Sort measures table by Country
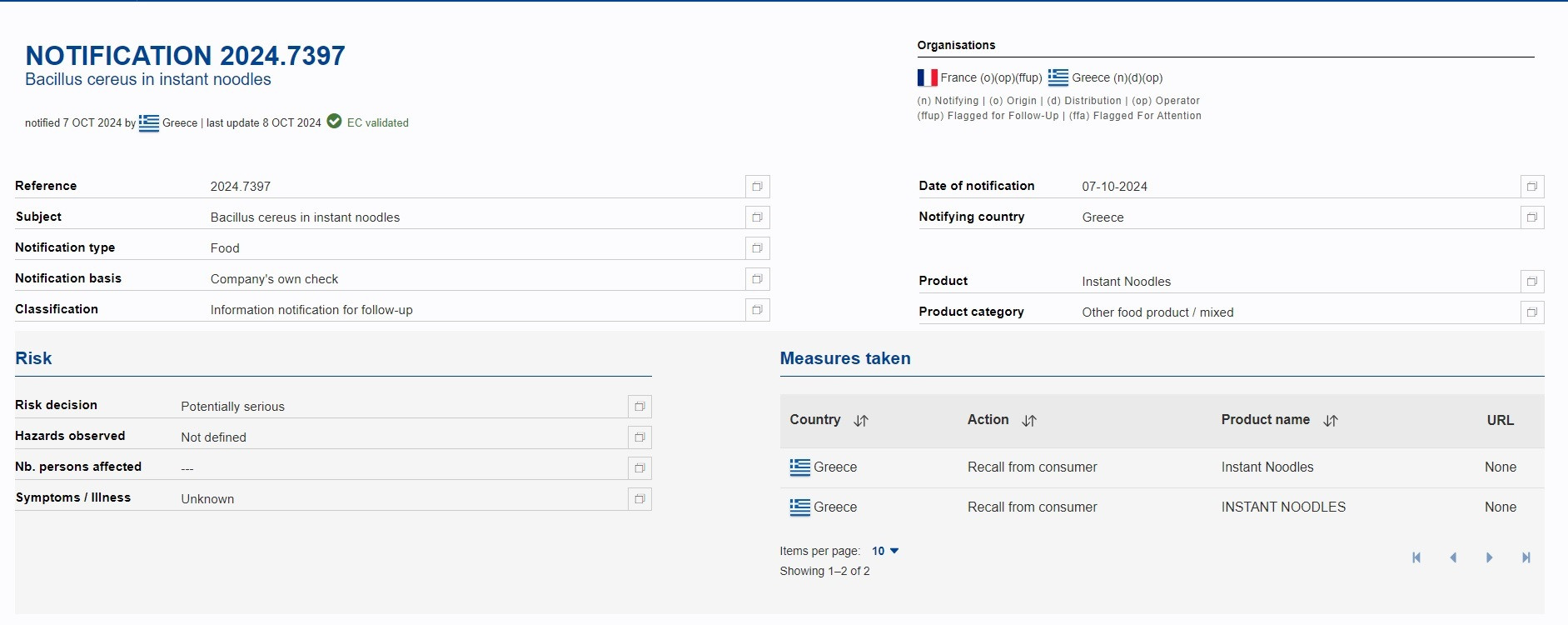Screen dimensions: 1568x625 (x=861, y=421)
